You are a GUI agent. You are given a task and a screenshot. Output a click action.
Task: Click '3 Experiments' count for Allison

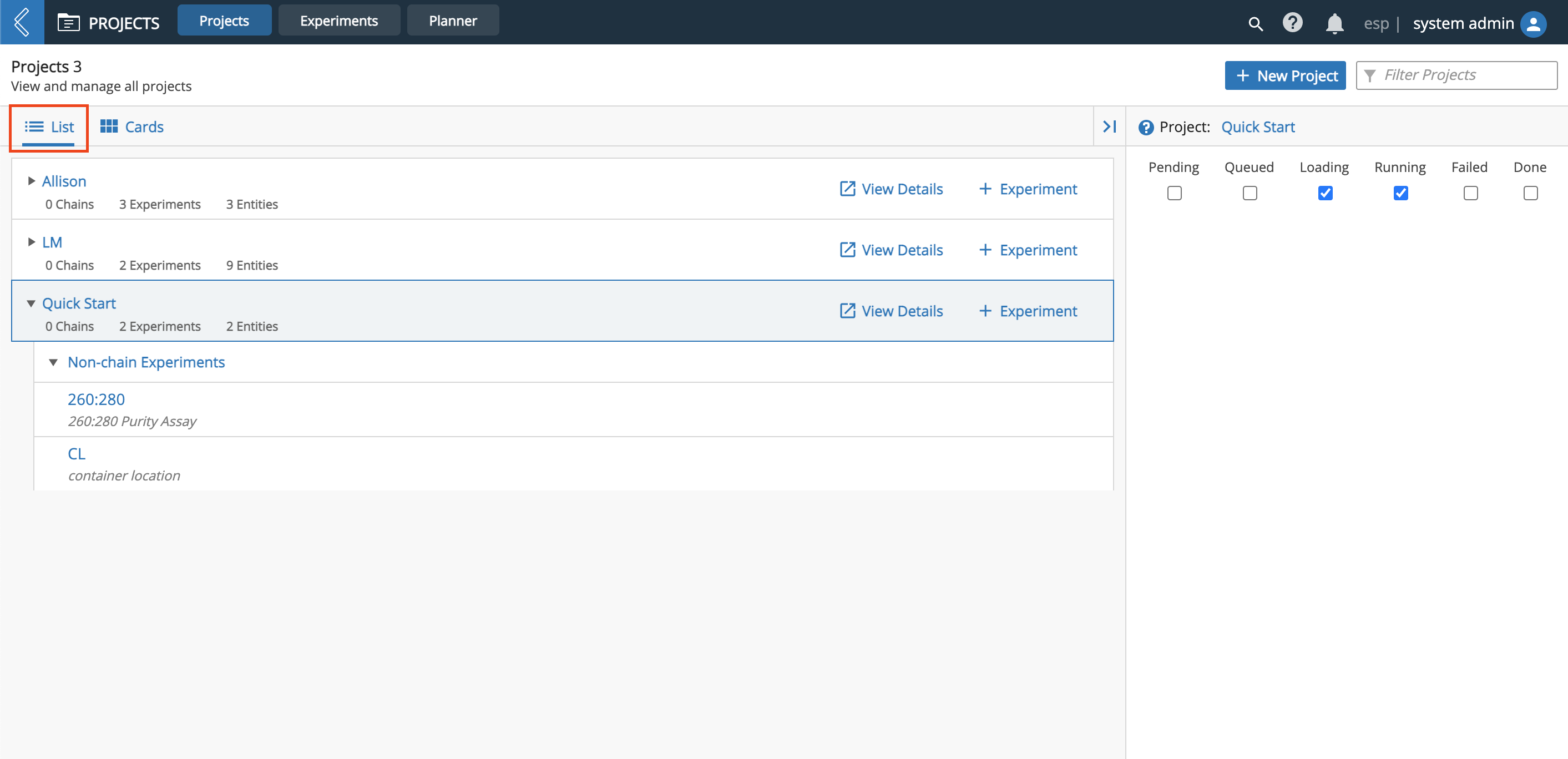point(159,204)
